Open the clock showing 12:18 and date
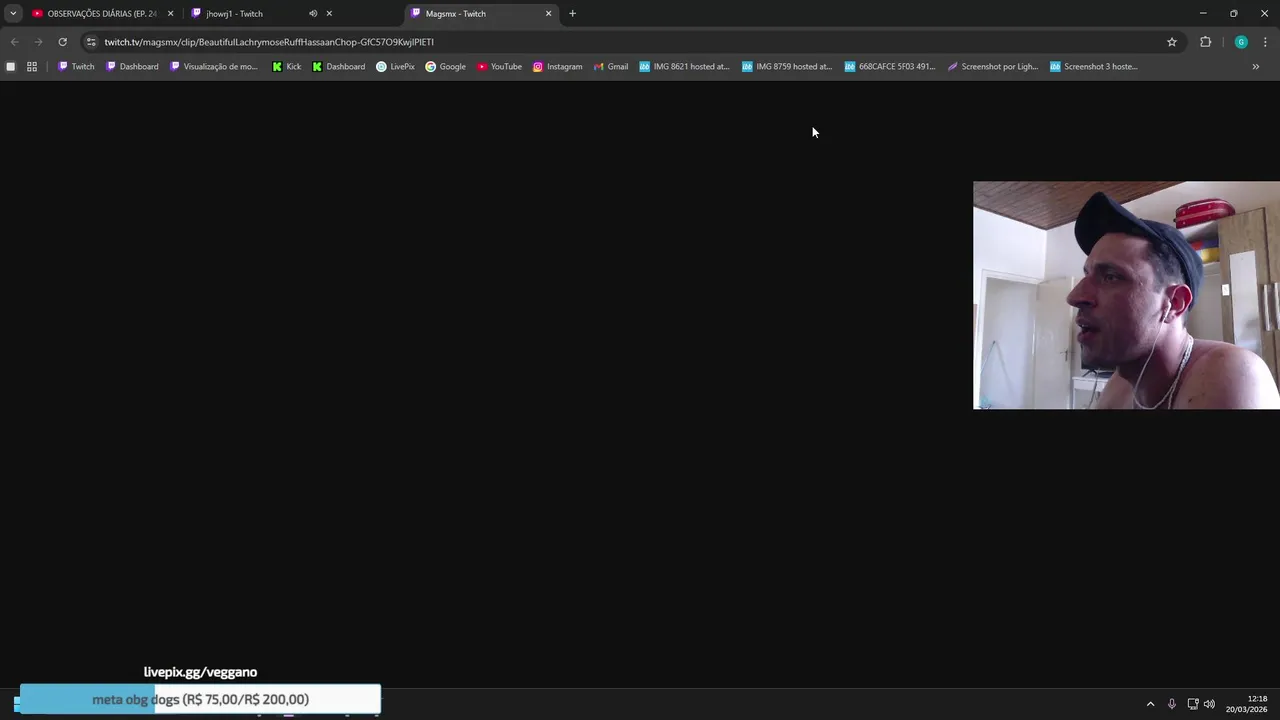The height and width of the screenshot is (720, 1280). (x=1247, y=704)
